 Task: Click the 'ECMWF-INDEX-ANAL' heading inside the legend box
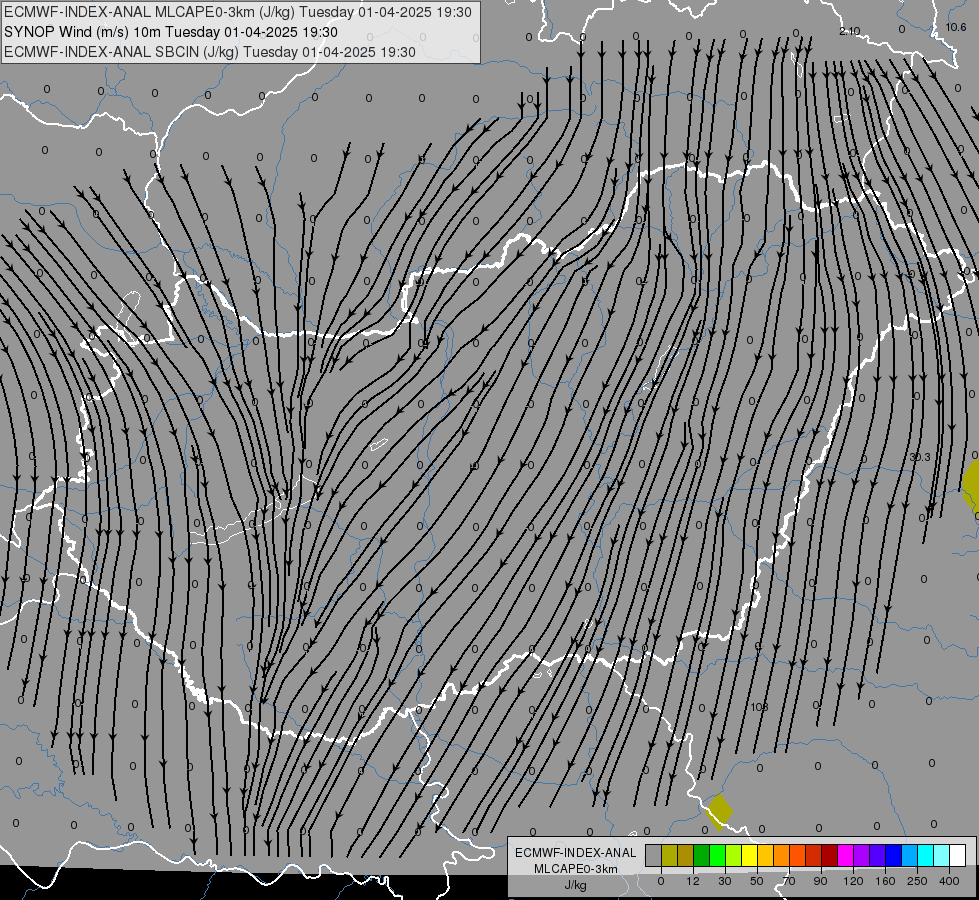pyautogui.click(x=575, y=853)
